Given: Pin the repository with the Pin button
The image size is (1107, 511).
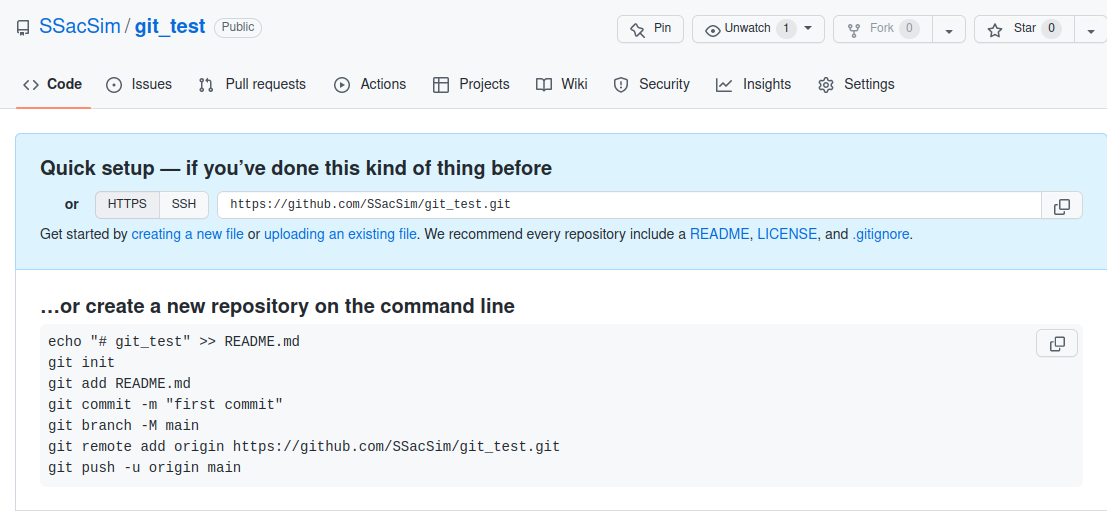Looking at the screenshot, I should (650, 29).
